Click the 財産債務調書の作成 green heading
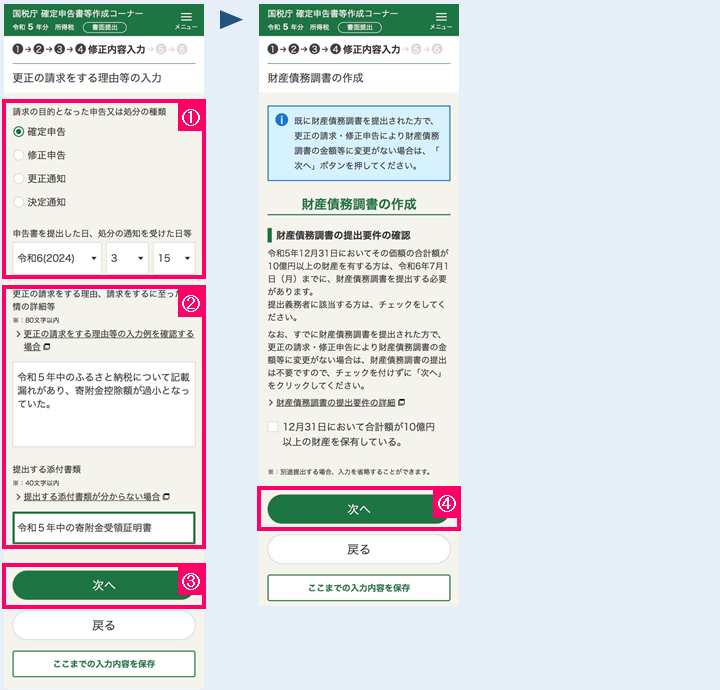The image size is (720, 690). [359, 204]
